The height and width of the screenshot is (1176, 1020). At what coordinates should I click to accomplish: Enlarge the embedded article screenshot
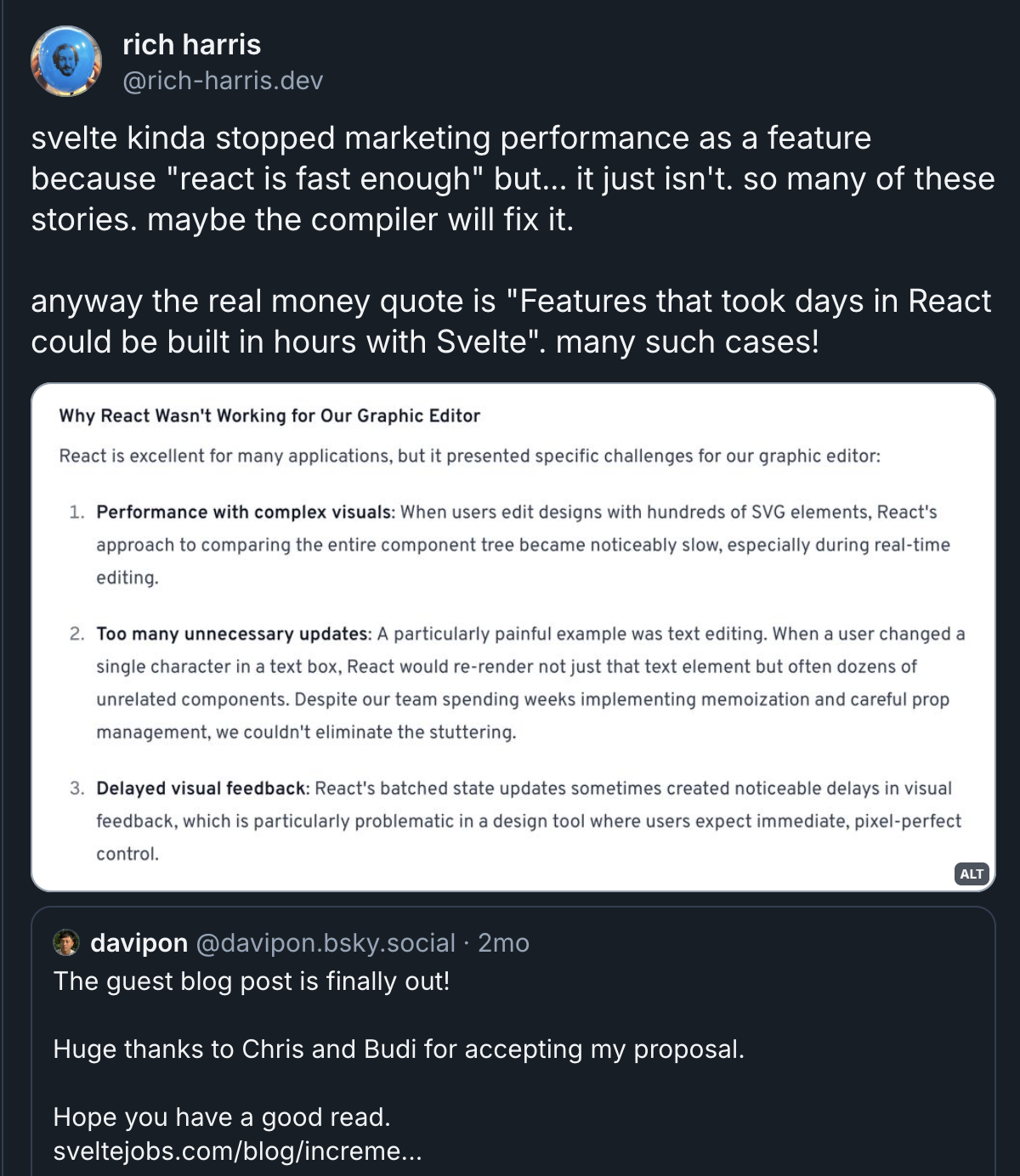coord(510,637)
